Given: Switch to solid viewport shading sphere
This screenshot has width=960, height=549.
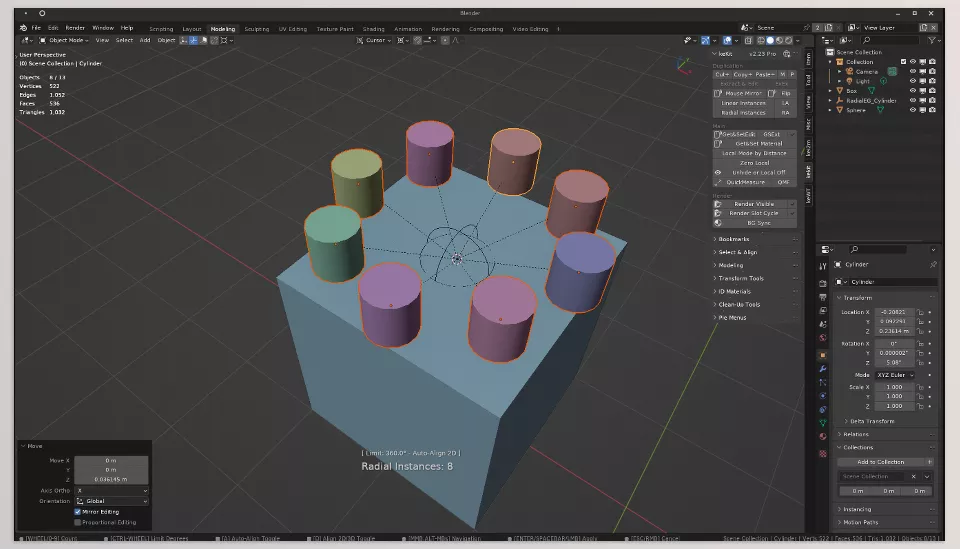Looking at the screenshot, I should click(770, 40).
